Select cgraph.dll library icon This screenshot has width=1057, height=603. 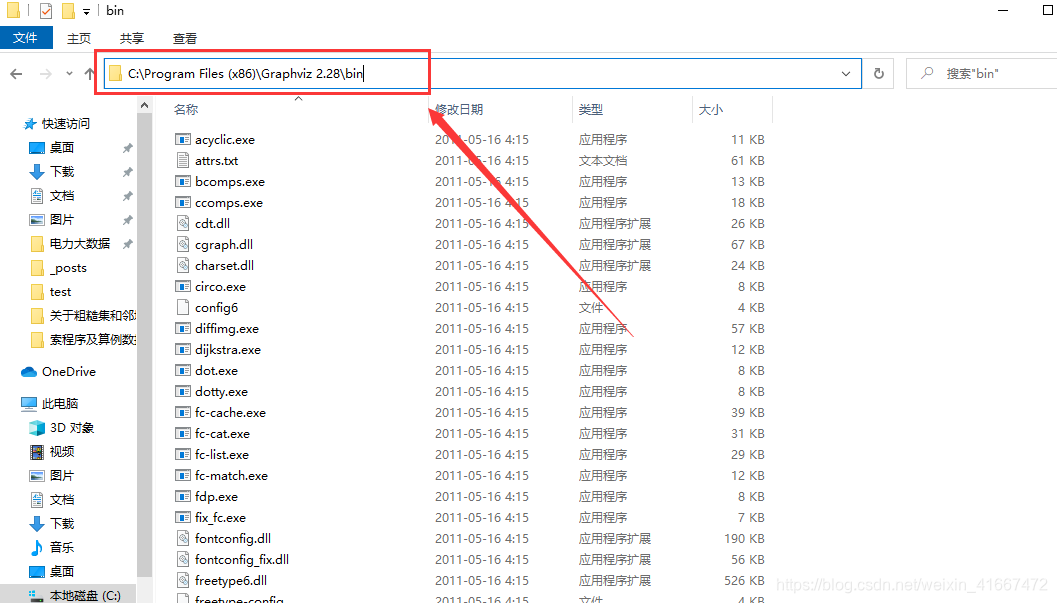click(x=183, y=244)
